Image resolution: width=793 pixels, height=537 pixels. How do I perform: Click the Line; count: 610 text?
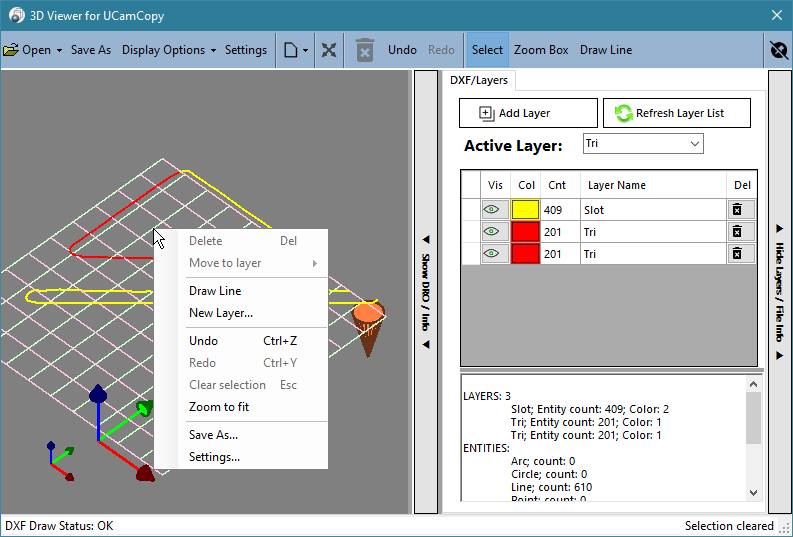[x=551, y=487]
